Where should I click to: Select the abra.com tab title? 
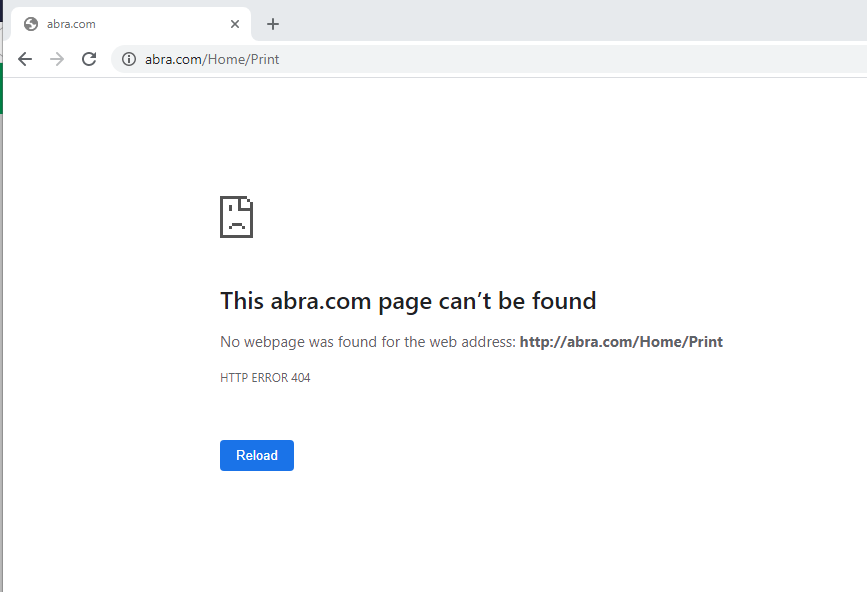pos(71,24)
